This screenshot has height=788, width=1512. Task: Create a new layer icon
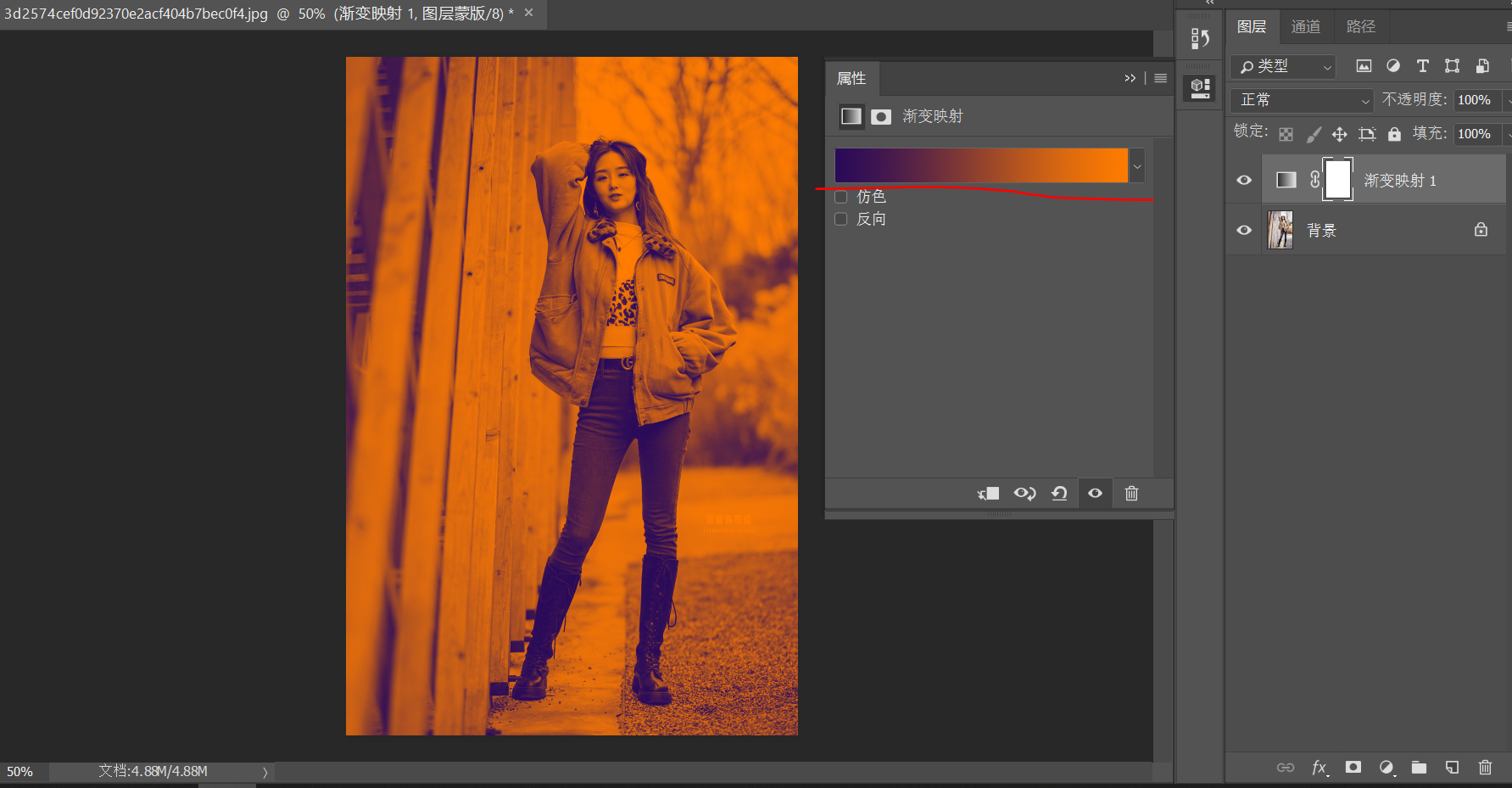(x=1453, y=768)
